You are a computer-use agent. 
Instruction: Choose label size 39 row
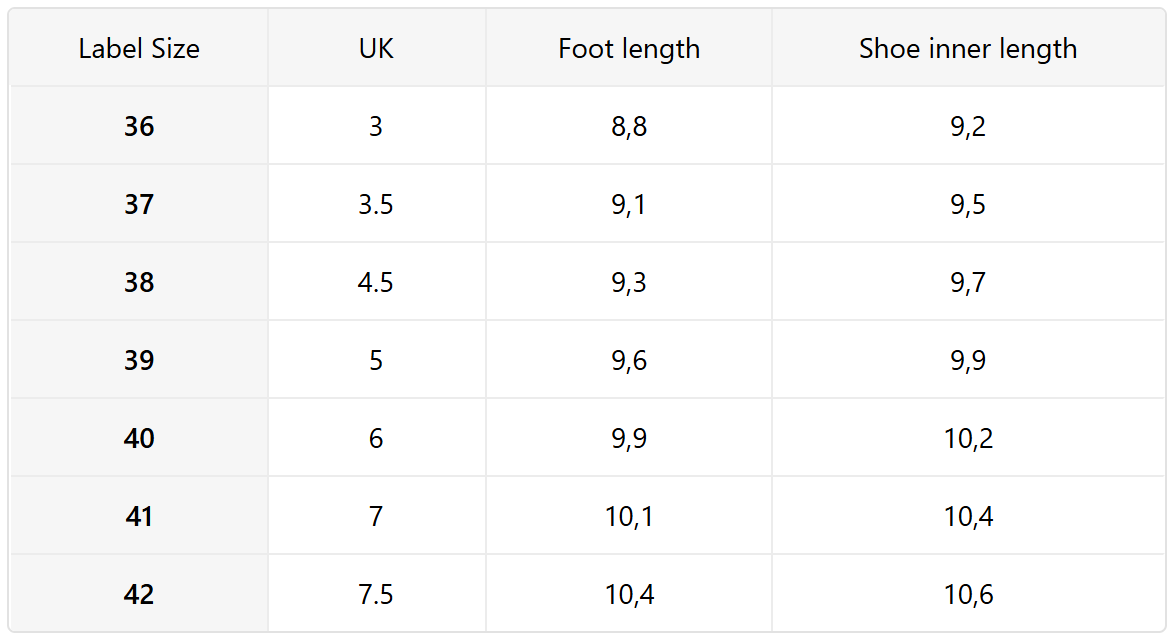click(x=139, y=361)
